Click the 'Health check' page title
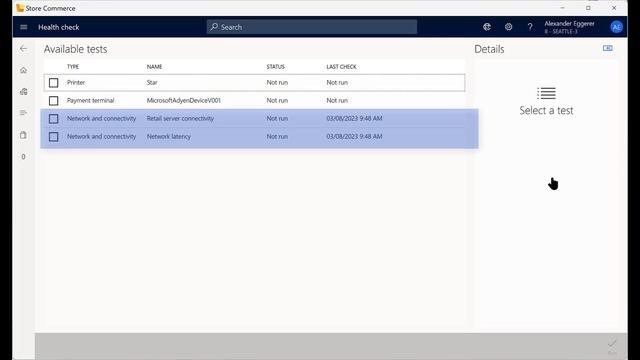The image size is (640, 360). click(x=59, y=27)
